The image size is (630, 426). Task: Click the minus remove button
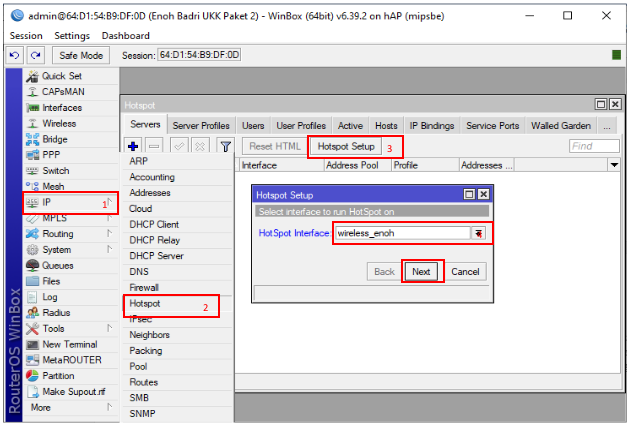(x=155, y=146)
